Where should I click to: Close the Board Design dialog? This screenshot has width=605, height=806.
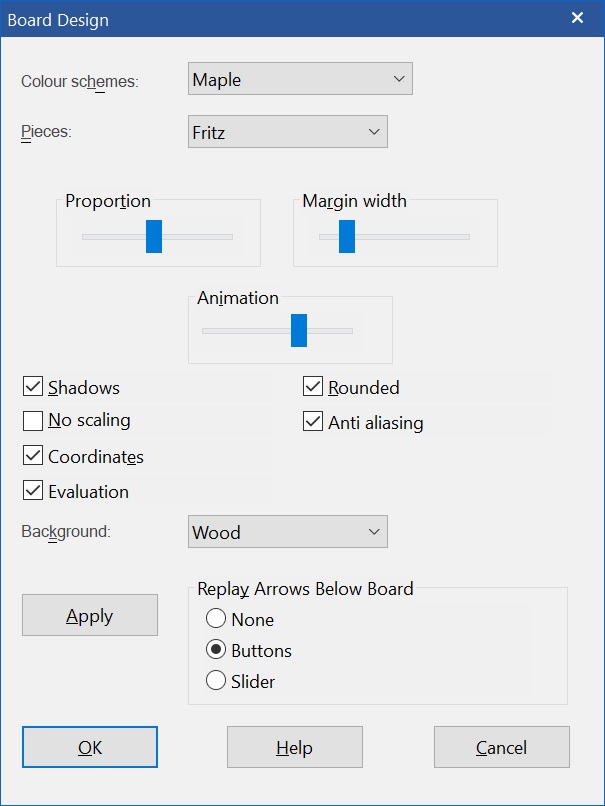coord(577,18)
